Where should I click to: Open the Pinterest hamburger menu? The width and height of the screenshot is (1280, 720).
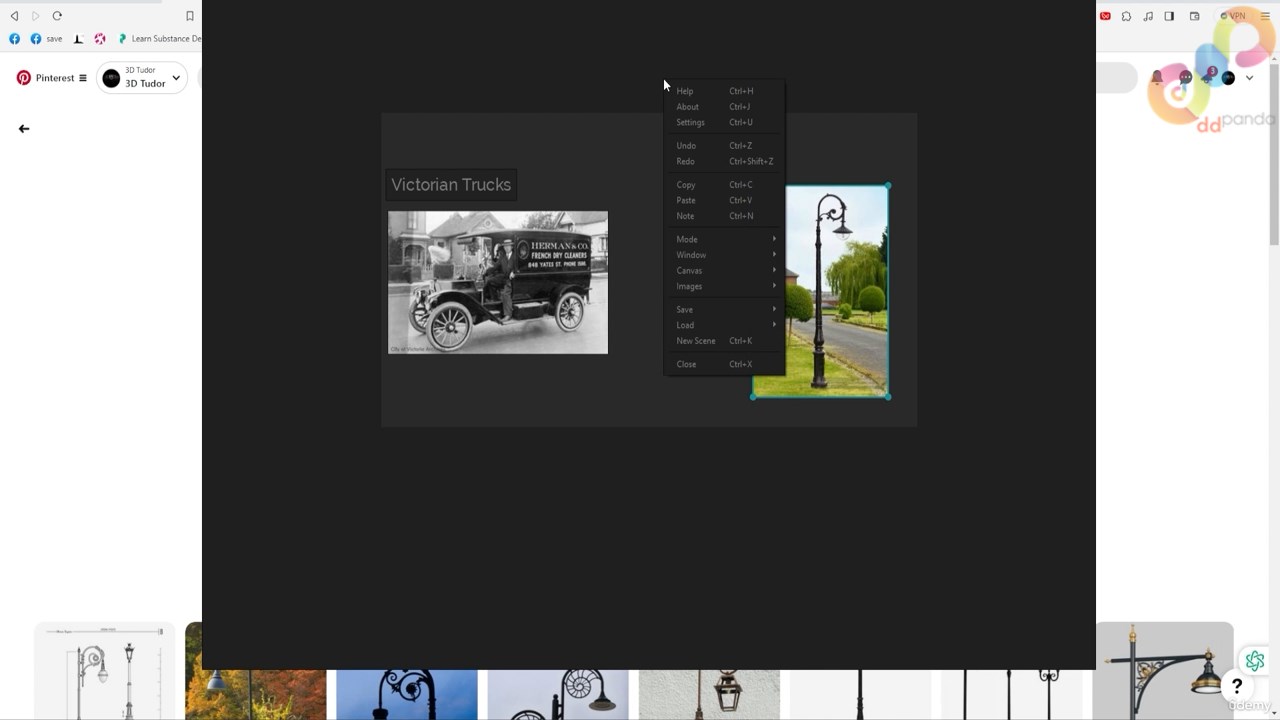83,78
